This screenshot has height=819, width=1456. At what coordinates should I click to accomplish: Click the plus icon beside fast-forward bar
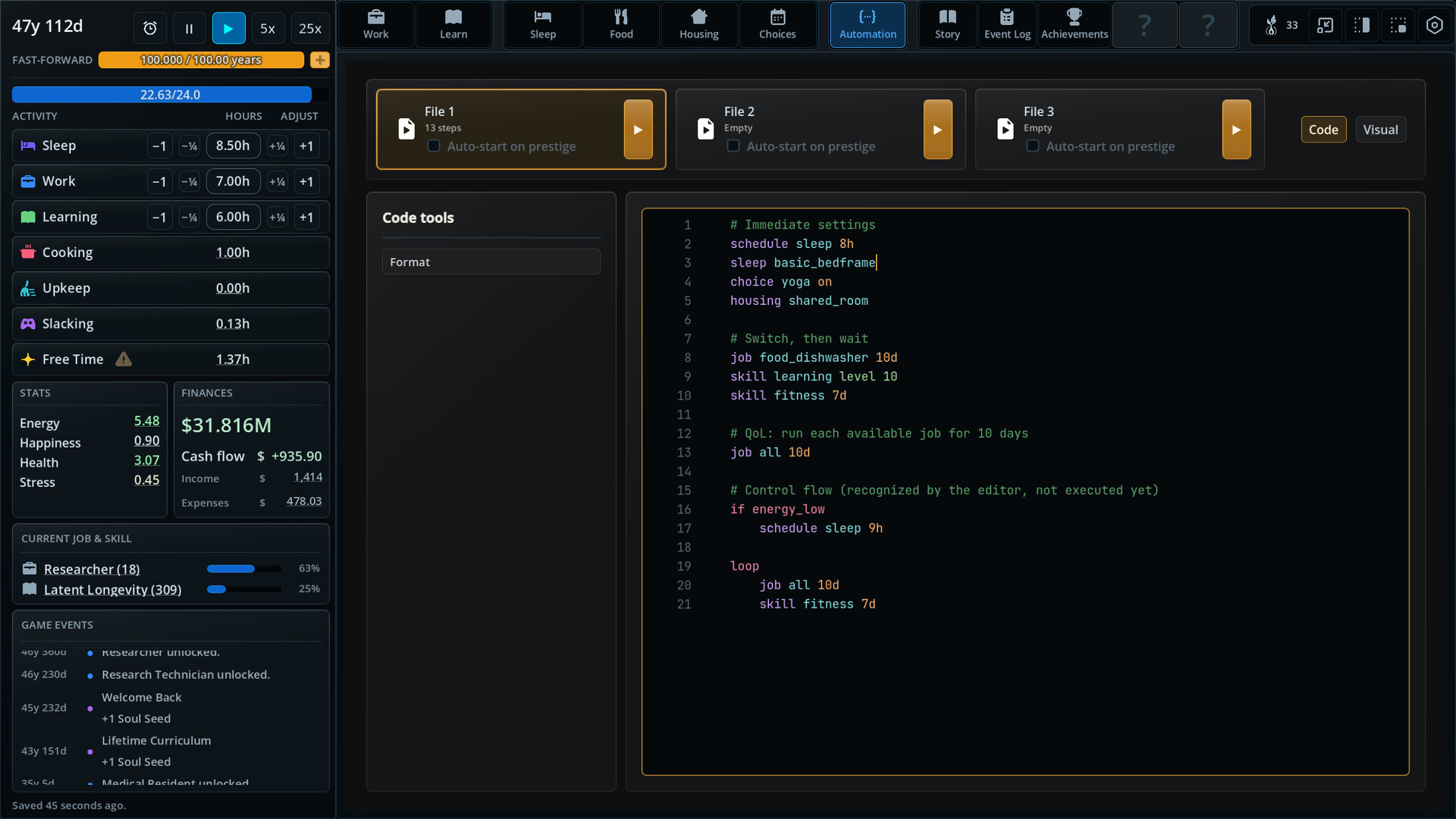[320, 60]
